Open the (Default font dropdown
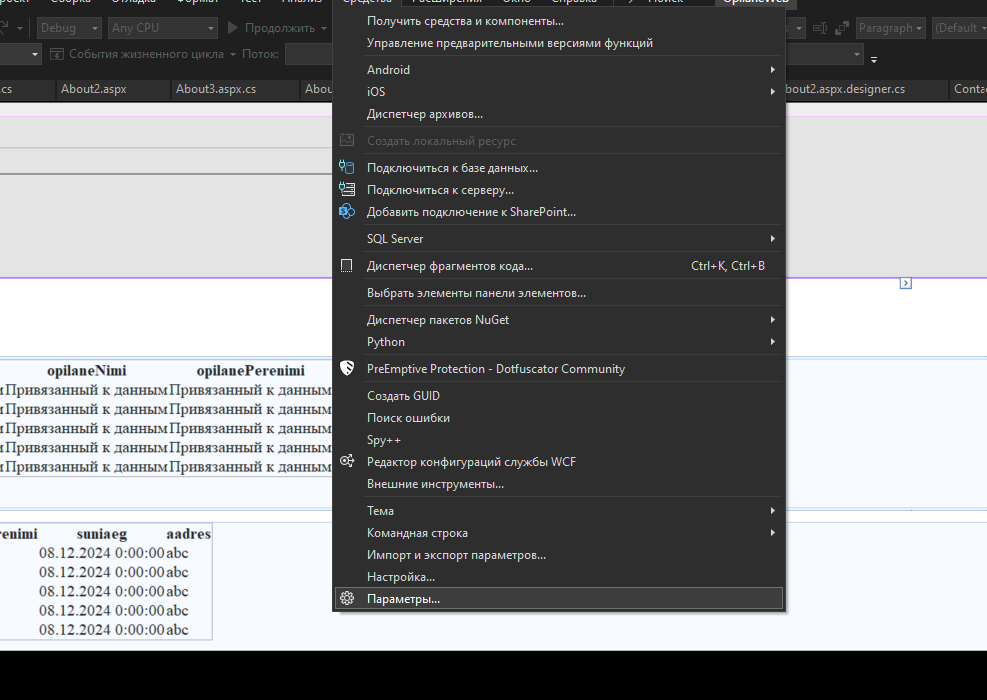This screenshot has width=987, height=700. click(960, 28)
